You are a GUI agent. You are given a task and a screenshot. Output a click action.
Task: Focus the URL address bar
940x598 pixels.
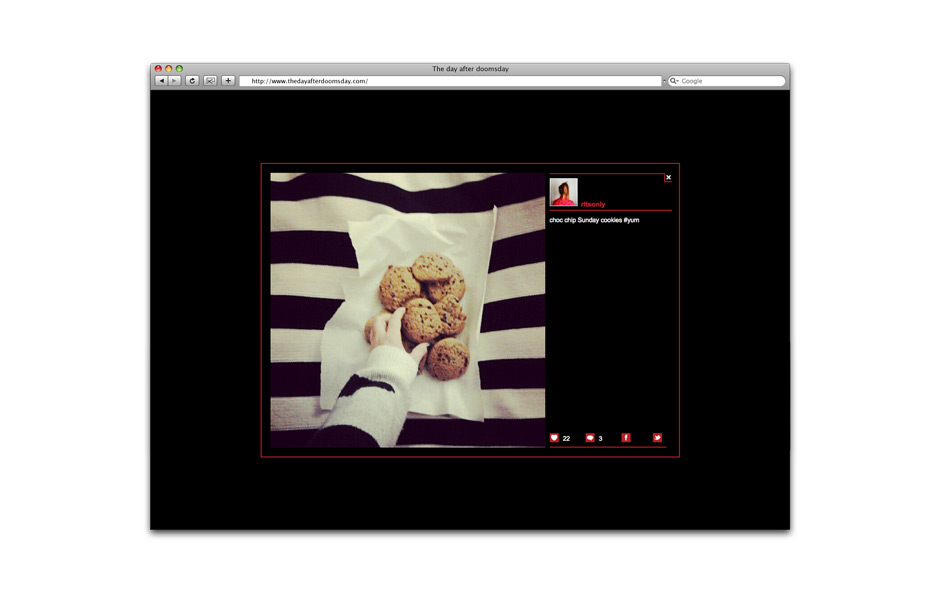(450, 81)
